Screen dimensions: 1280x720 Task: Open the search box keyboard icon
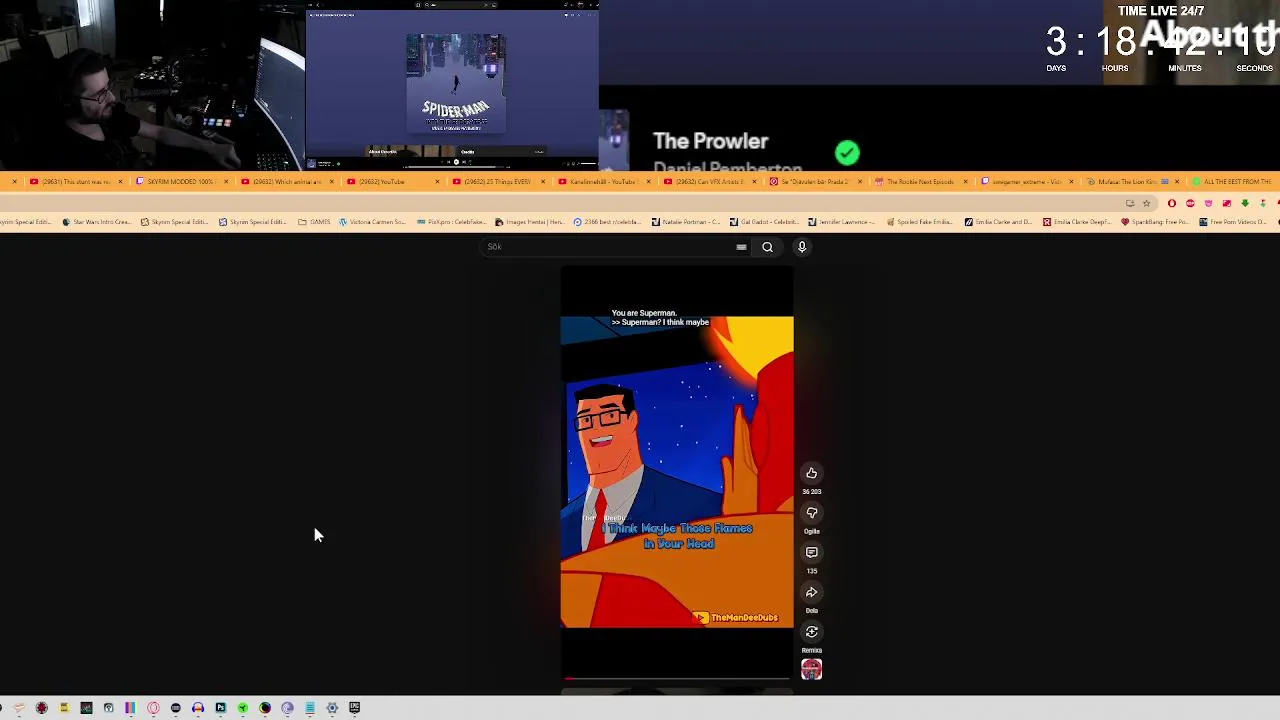[x=741, y=247]
